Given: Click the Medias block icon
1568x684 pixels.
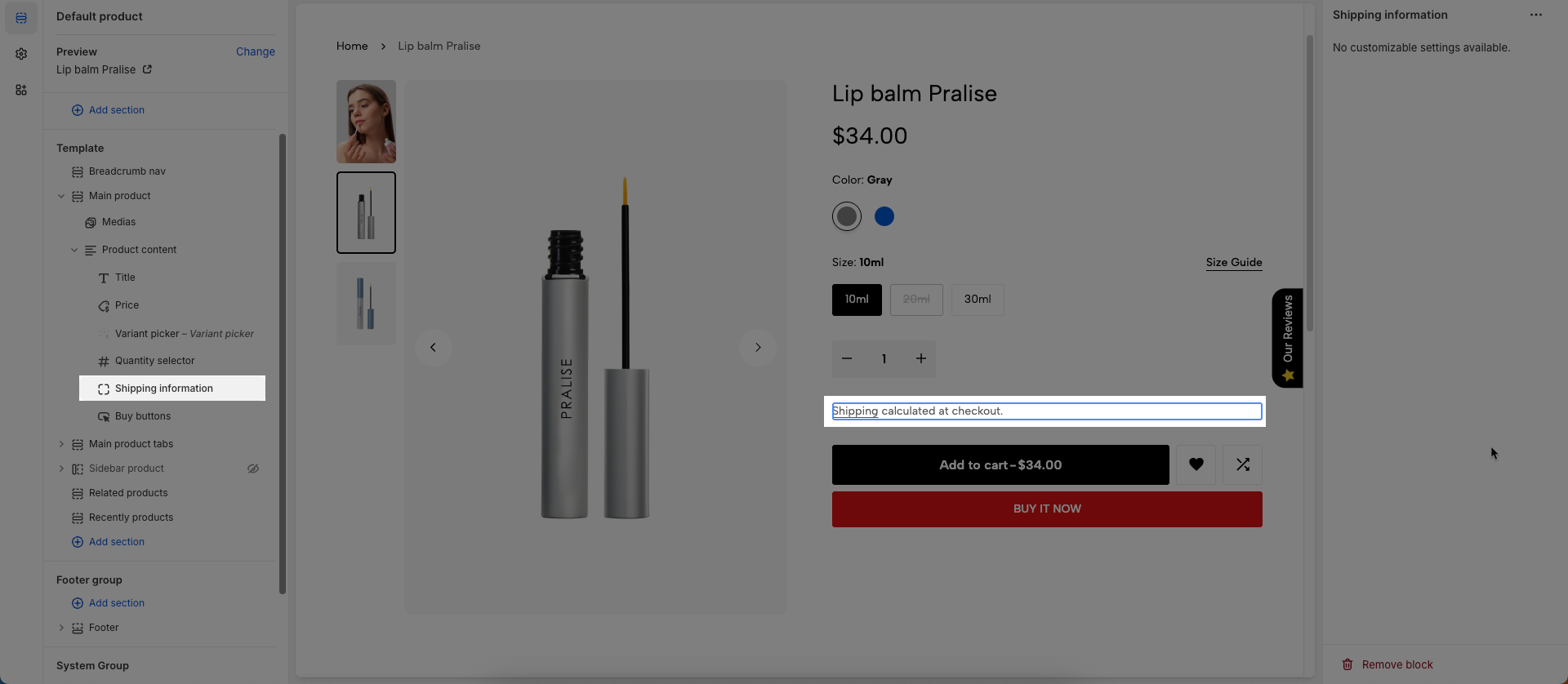Looking at the screenshot, I should (x=91, y=222).
